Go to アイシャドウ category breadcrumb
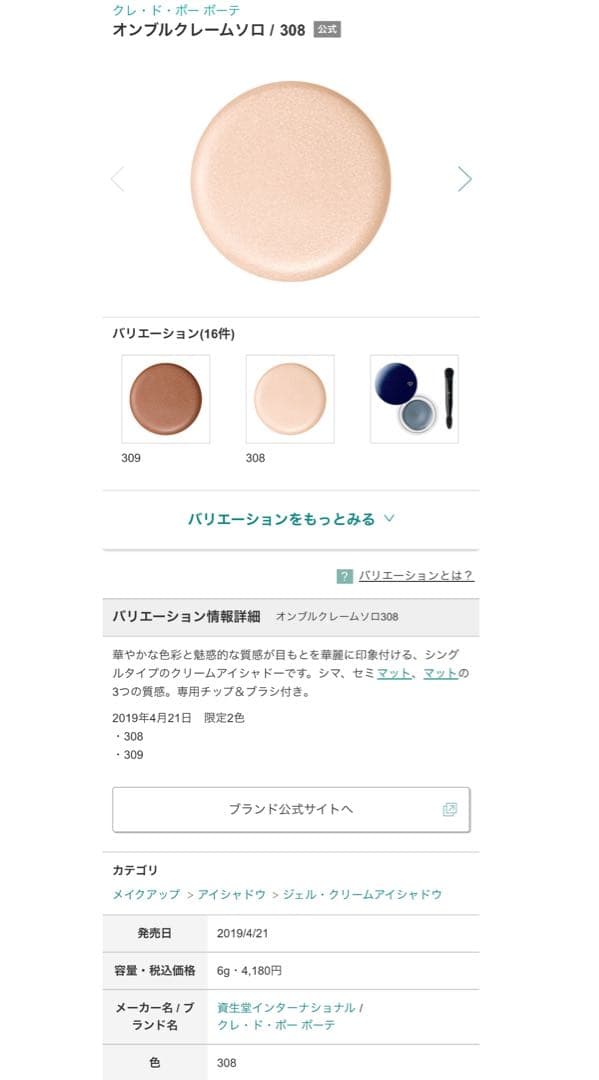The width and height of the screenshot is (599, 1080). [x=231, y=894]
